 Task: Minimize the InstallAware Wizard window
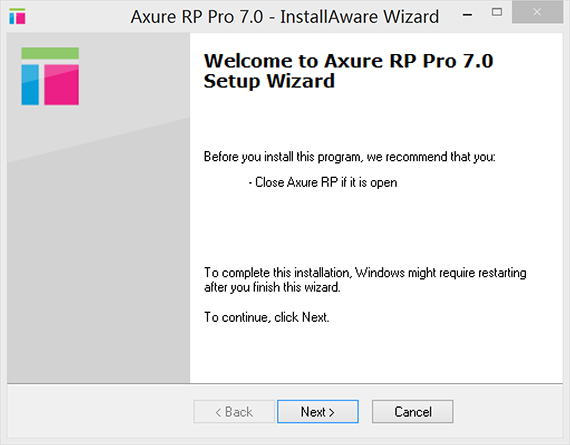tap(467, 15)
